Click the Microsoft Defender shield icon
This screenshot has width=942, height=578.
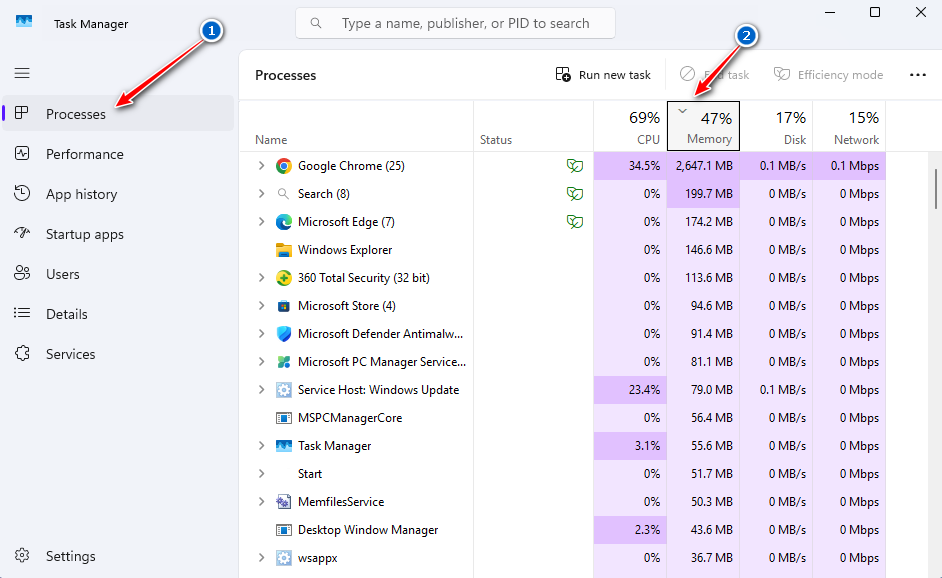click(x=284, y=333)
